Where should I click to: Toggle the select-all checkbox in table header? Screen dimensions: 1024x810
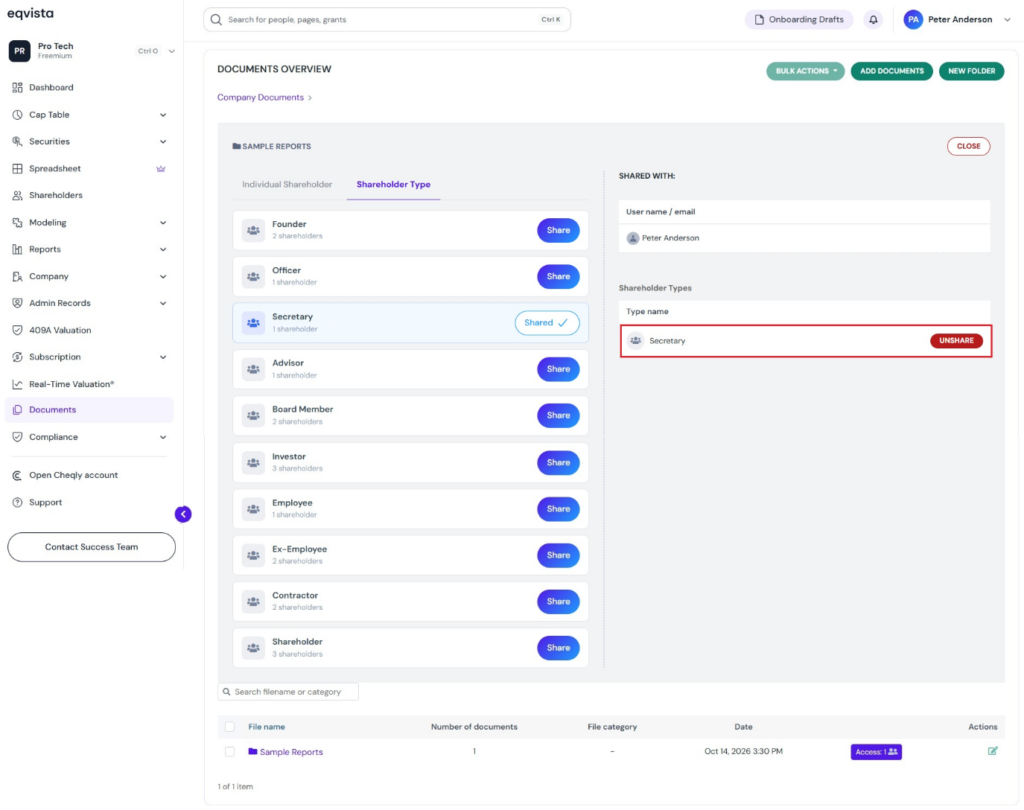tap(230, 726)
